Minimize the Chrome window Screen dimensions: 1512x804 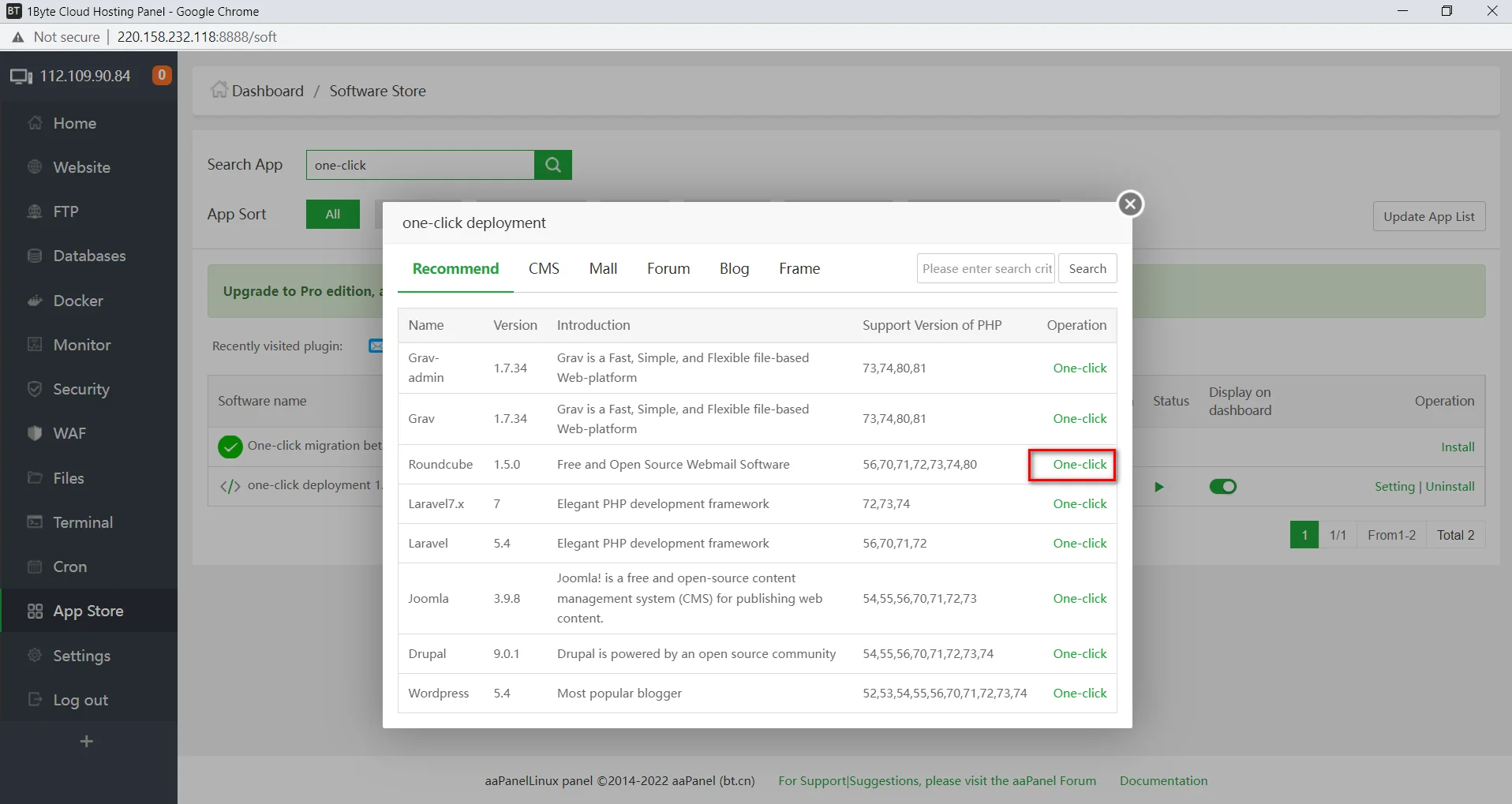[1402, 11]
